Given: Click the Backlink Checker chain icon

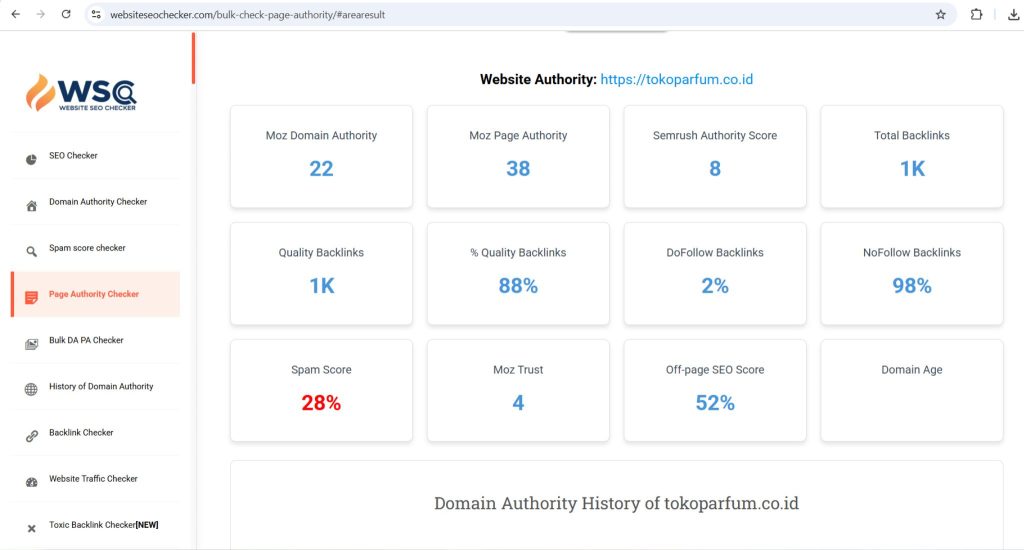Looking at the screenshot, I should (31, 435).
